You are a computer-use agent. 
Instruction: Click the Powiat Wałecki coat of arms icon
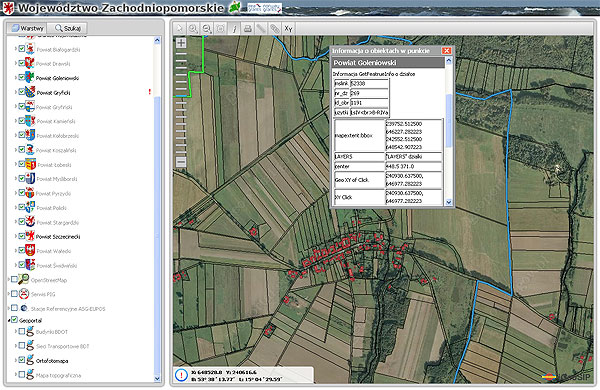pyautogui.click(x=30, y=251)
